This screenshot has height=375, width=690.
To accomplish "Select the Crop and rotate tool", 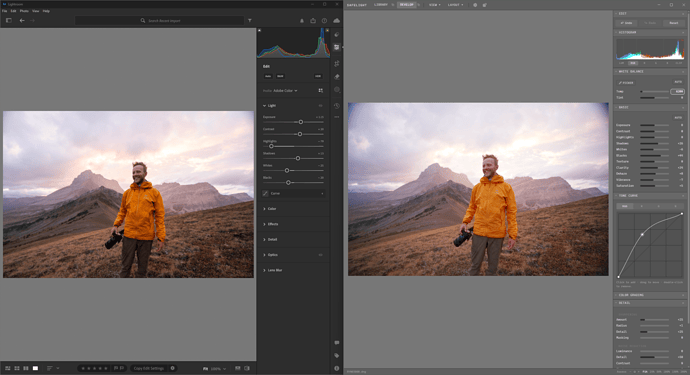I will coord(337,63).
